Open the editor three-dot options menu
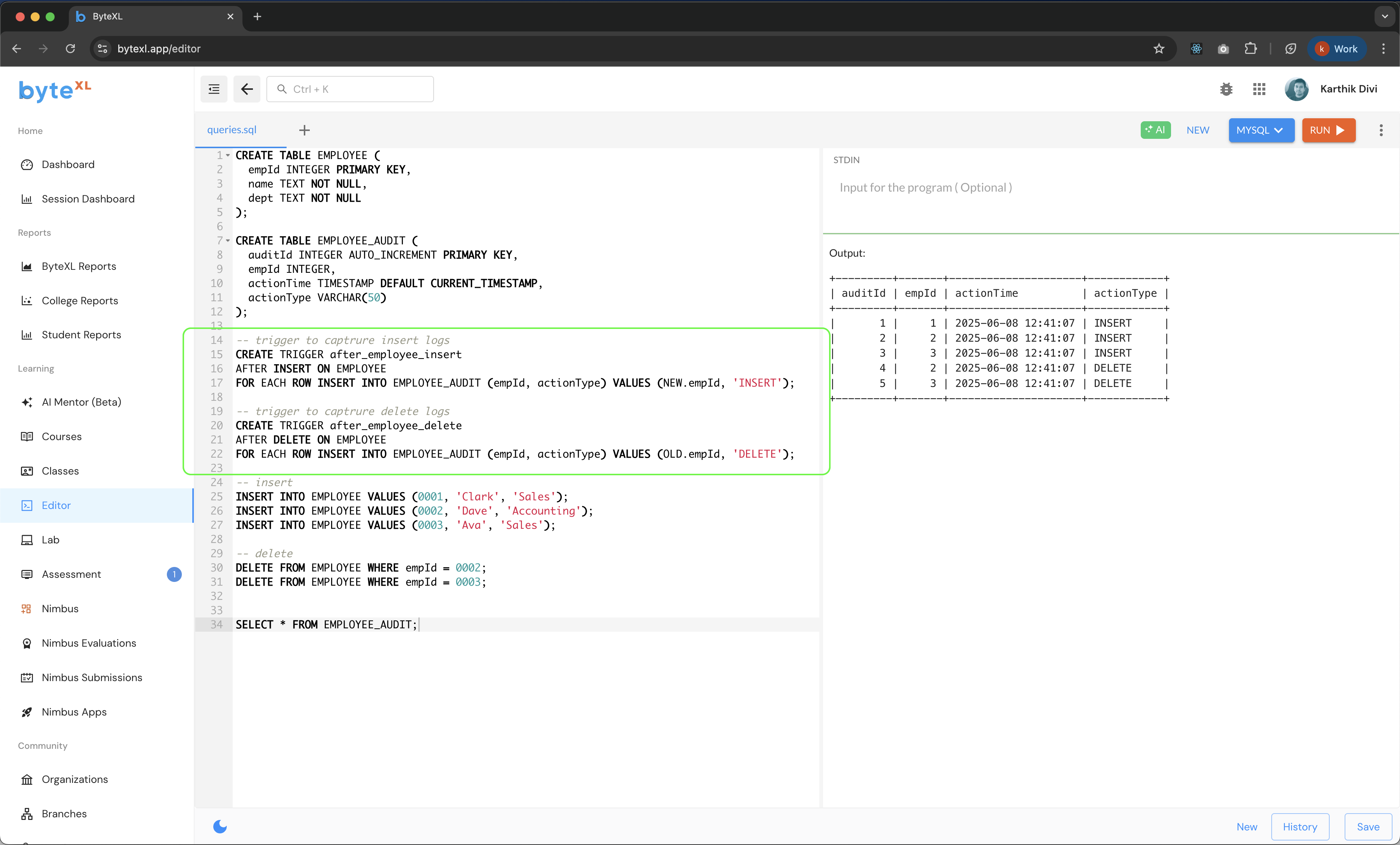Screen dimensions: 1400x845 [x=1381, y=130]
